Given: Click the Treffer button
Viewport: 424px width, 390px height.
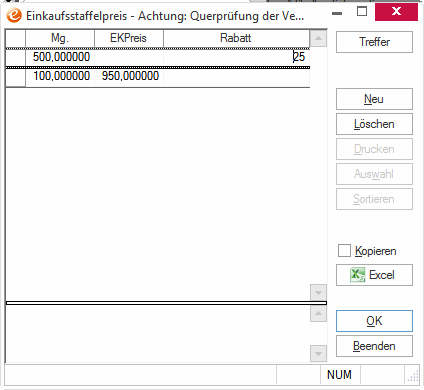Looking at the screenshot, I should pyautogui.click(x=374, y=42).
